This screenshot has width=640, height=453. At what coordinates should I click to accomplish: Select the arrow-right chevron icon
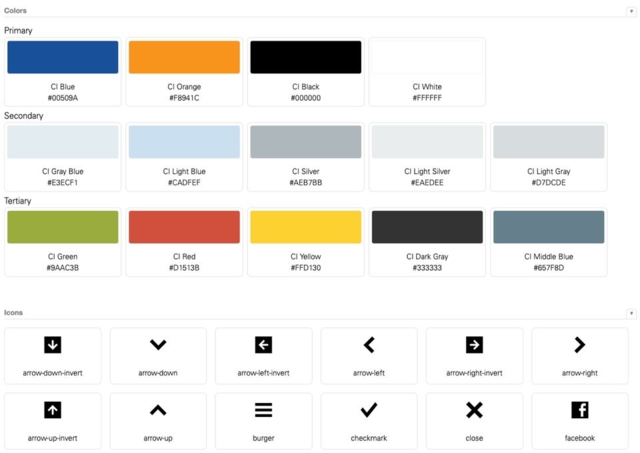pos(580,345)
